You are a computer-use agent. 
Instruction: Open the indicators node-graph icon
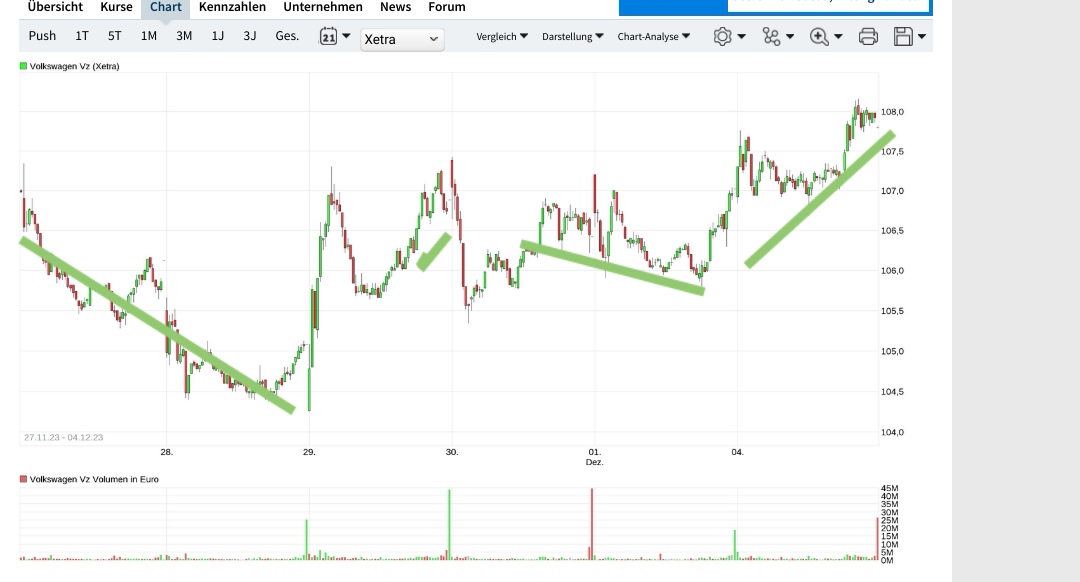tap(771, 37)
